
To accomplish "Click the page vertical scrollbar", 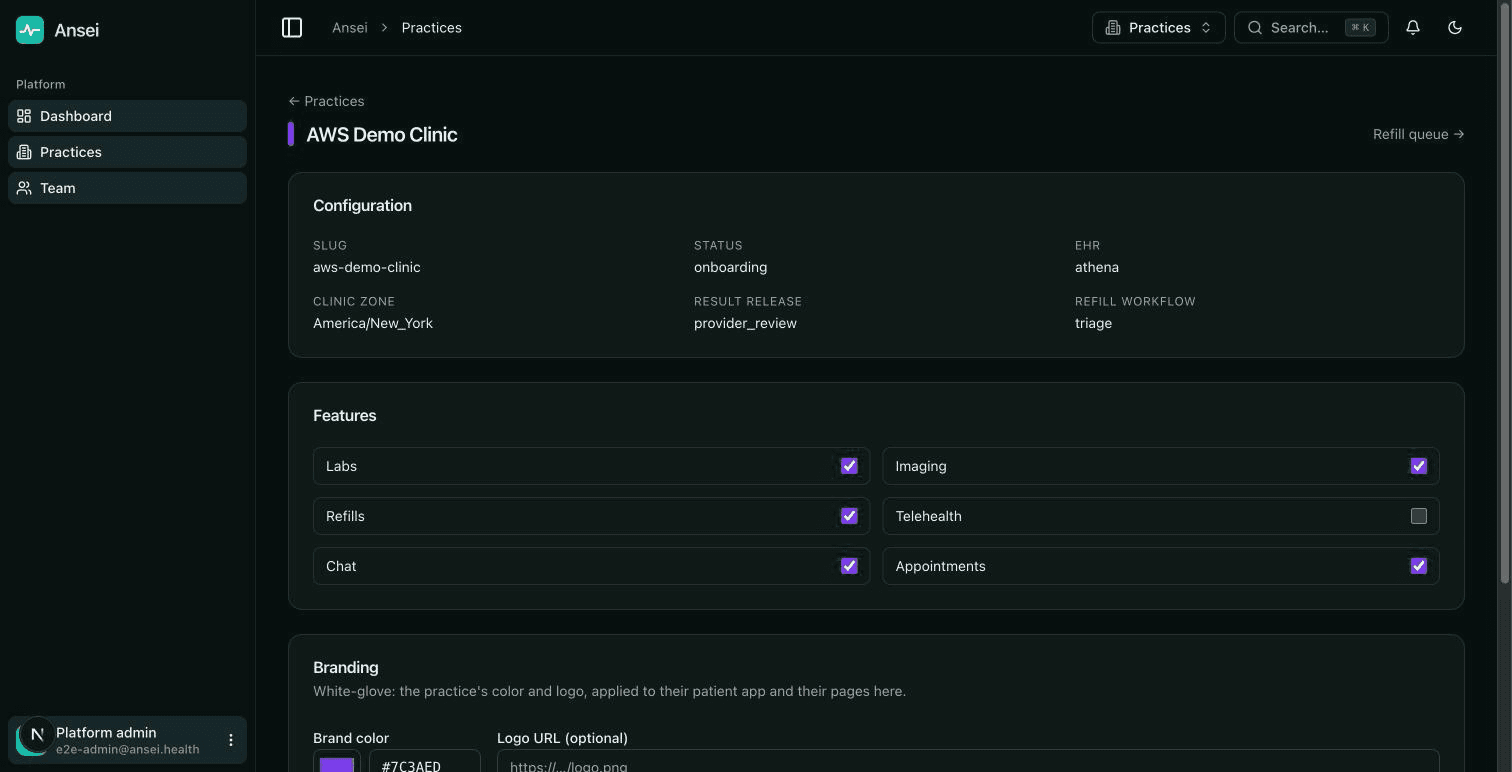I will [x=1504, y=292].
